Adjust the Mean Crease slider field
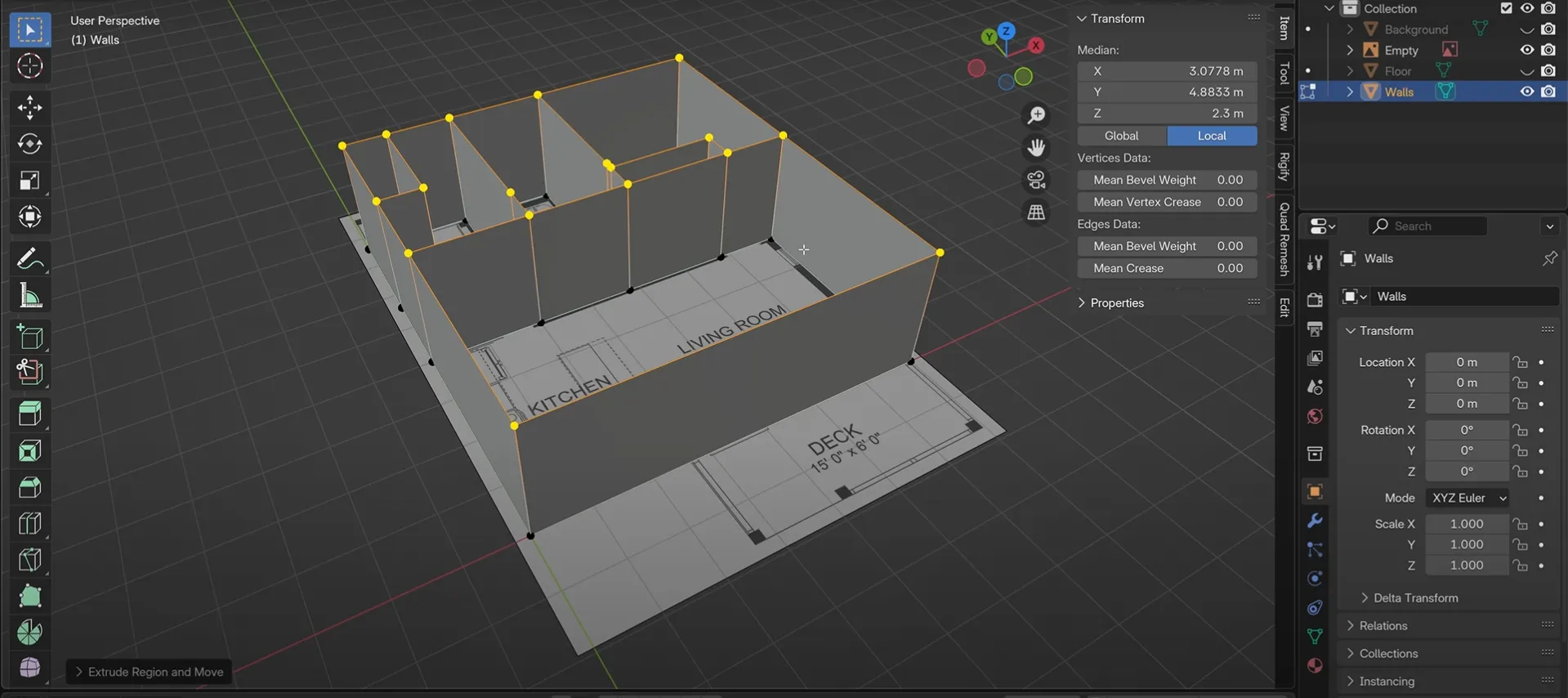1568x698 pixels. pyautogui.click(x=1167, y=268)
